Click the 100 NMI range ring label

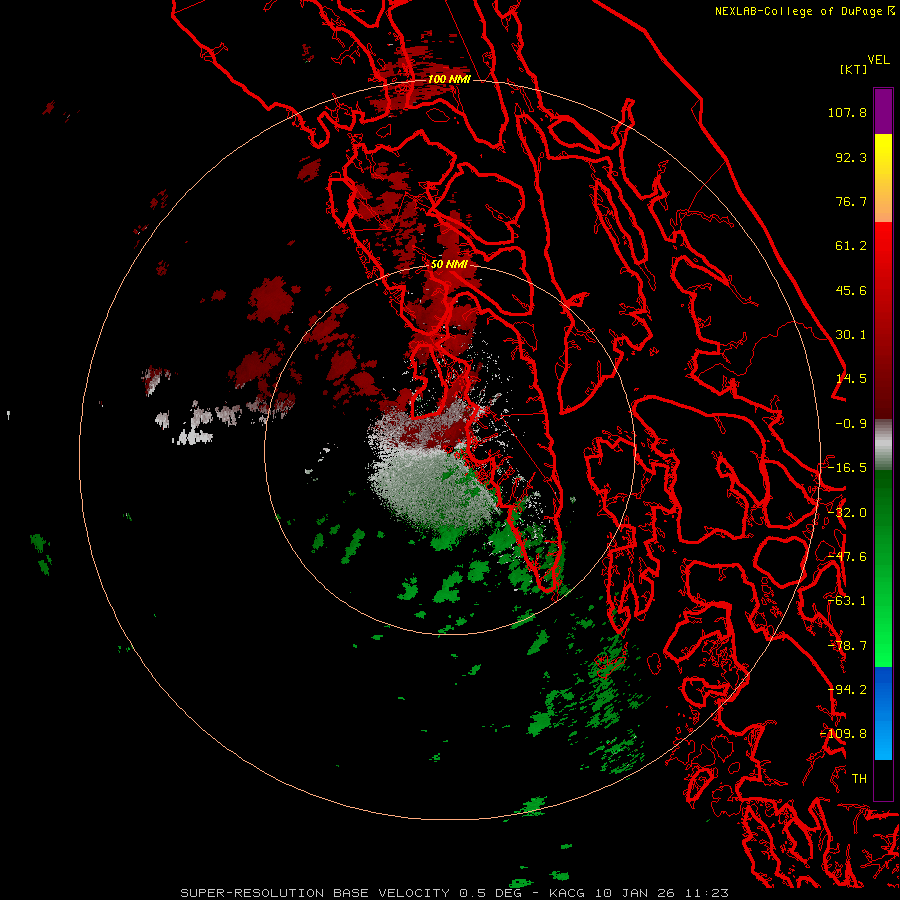449,79
